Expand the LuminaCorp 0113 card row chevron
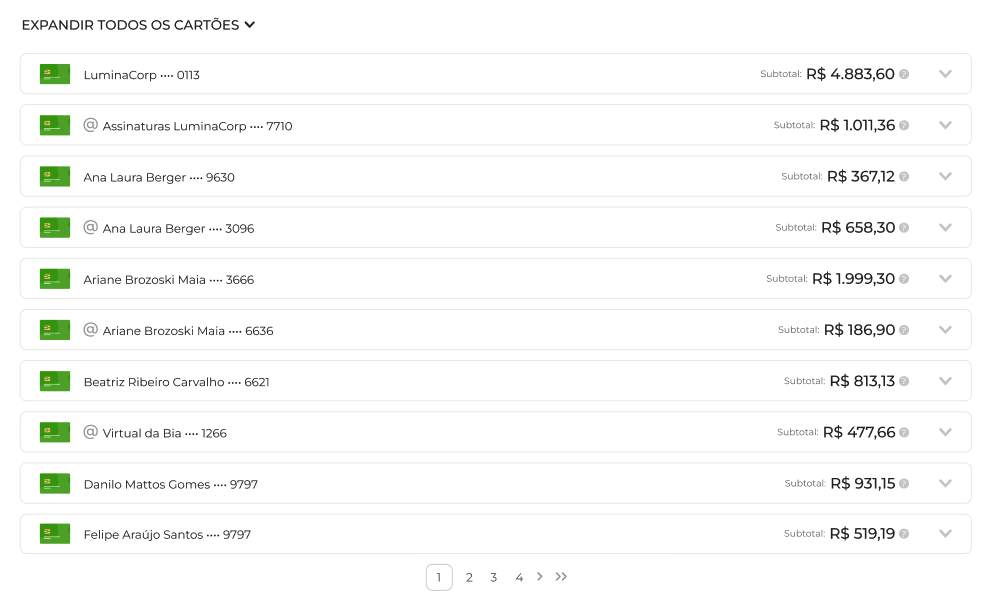Viewport: 988px width, 604px height. click(945, 74)
